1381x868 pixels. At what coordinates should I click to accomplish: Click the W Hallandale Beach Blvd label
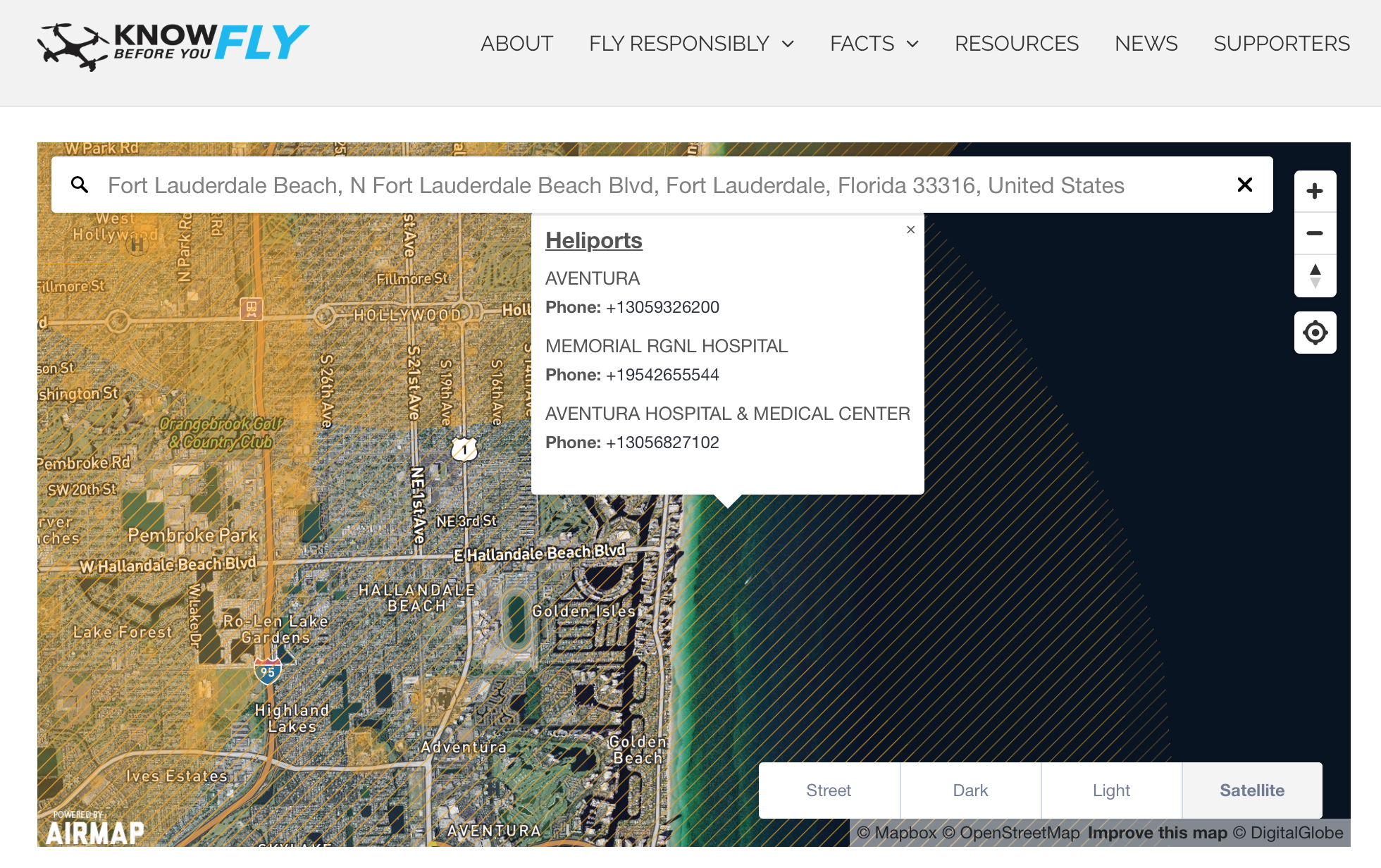168,565
